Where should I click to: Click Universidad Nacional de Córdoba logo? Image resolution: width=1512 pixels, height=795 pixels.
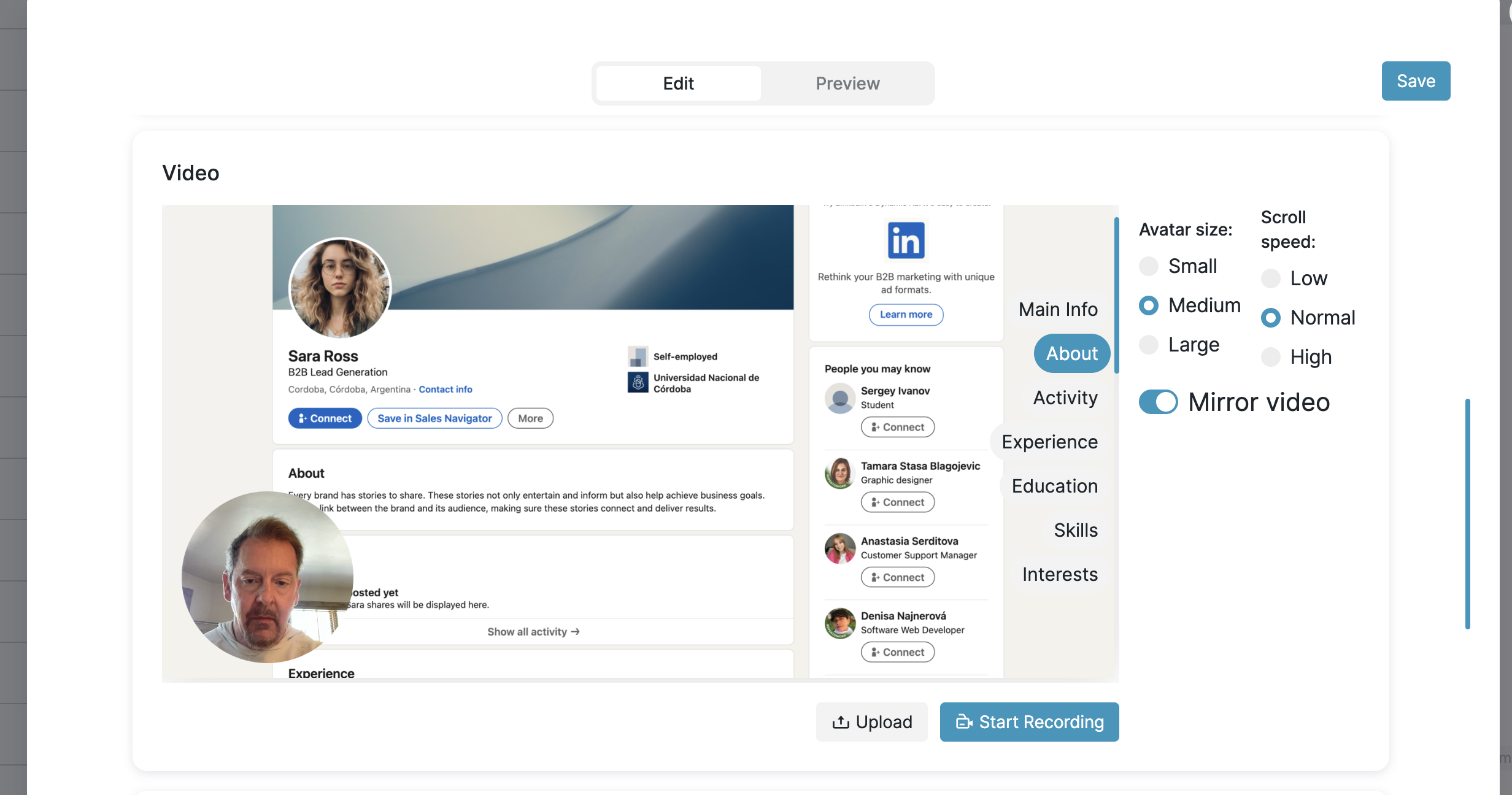[x=638, y=383]
